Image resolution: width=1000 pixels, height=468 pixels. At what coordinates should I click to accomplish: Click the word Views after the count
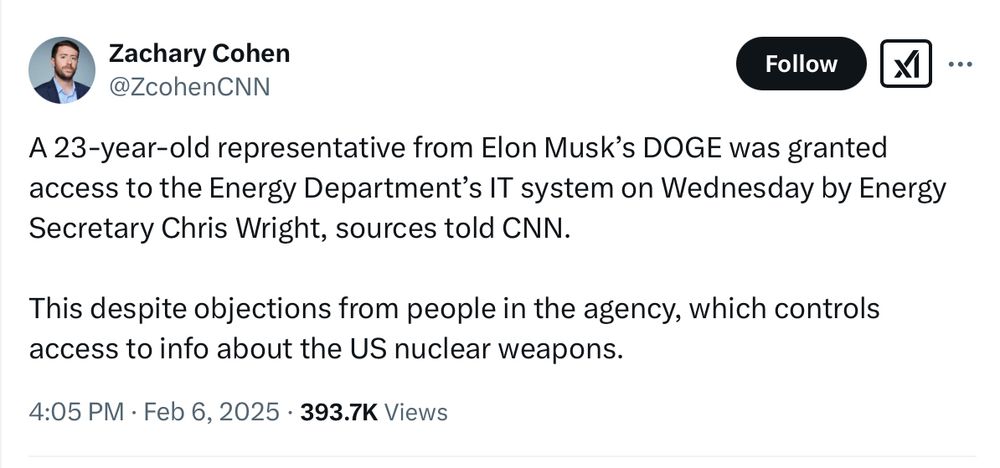(416, 412)
